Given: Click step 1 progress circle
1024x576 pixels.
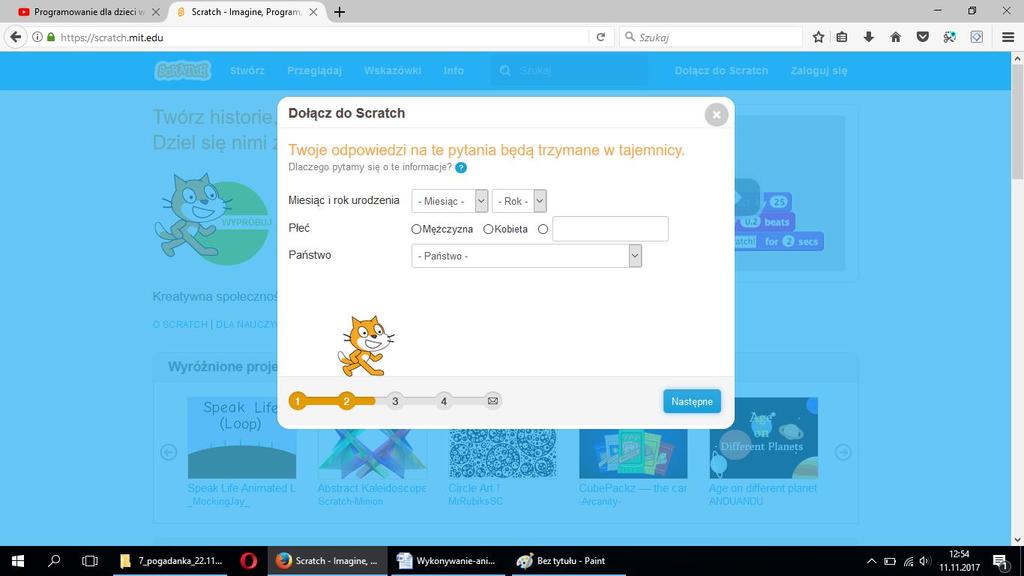Looking at the screenshot, I should click(x=298, y=401).
